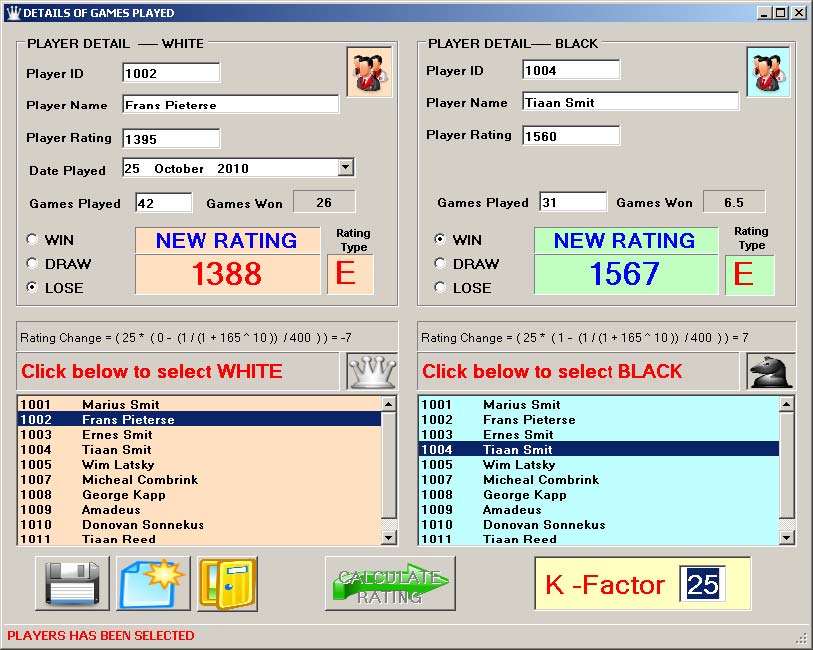The height and width of the screenshot is (650, 813).
Task: Select Ernes Smit in BLACK list
Action: (599, 434)
